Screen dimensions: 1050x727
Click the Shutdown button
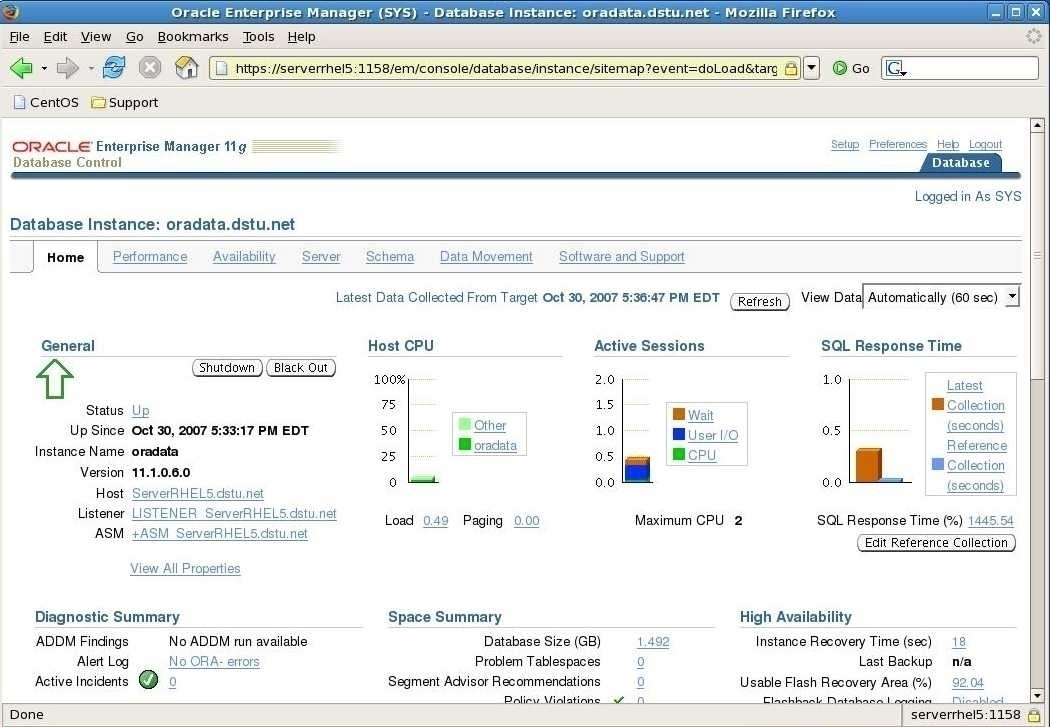(227, 368)
